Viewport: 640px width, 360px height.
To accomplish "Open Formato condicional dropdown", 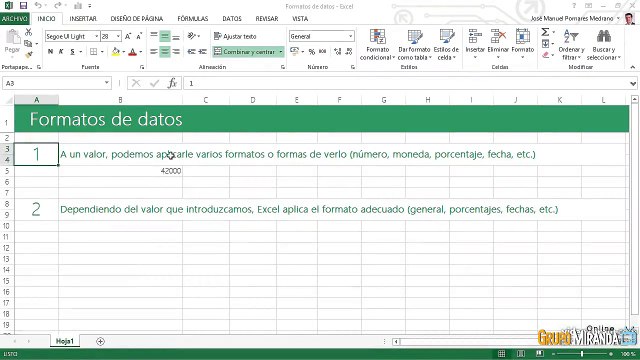I will [378, 44].
